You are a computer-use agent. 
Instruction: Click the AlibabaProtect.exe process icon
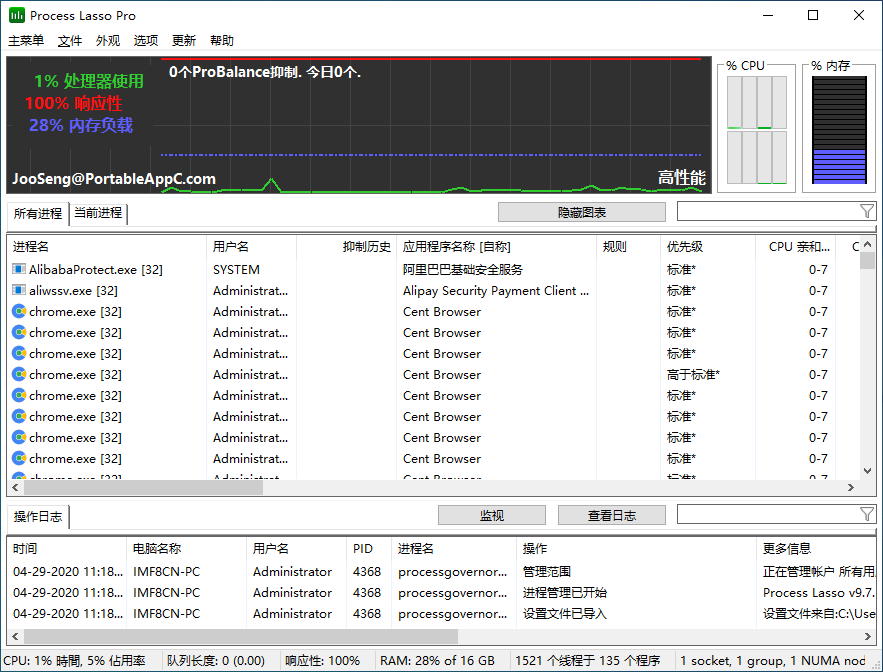click(x=19, y=269)
